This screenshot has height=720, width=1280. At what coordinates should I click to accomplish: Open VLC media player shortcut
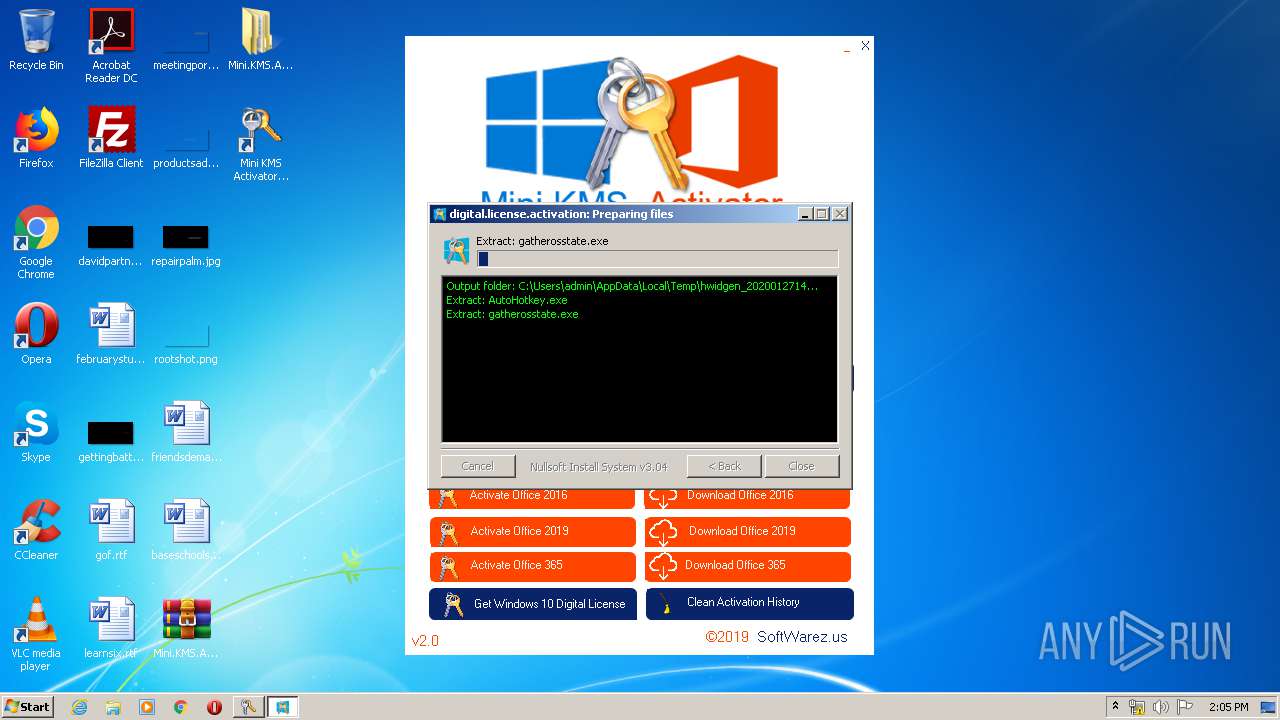[36, 635]
